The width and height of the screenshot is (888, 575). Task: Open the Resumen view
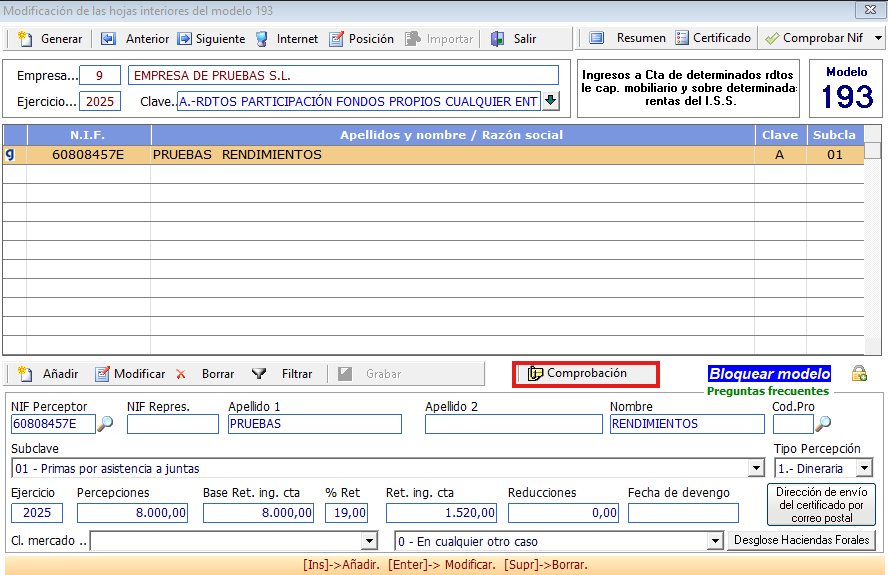(597, 38)
